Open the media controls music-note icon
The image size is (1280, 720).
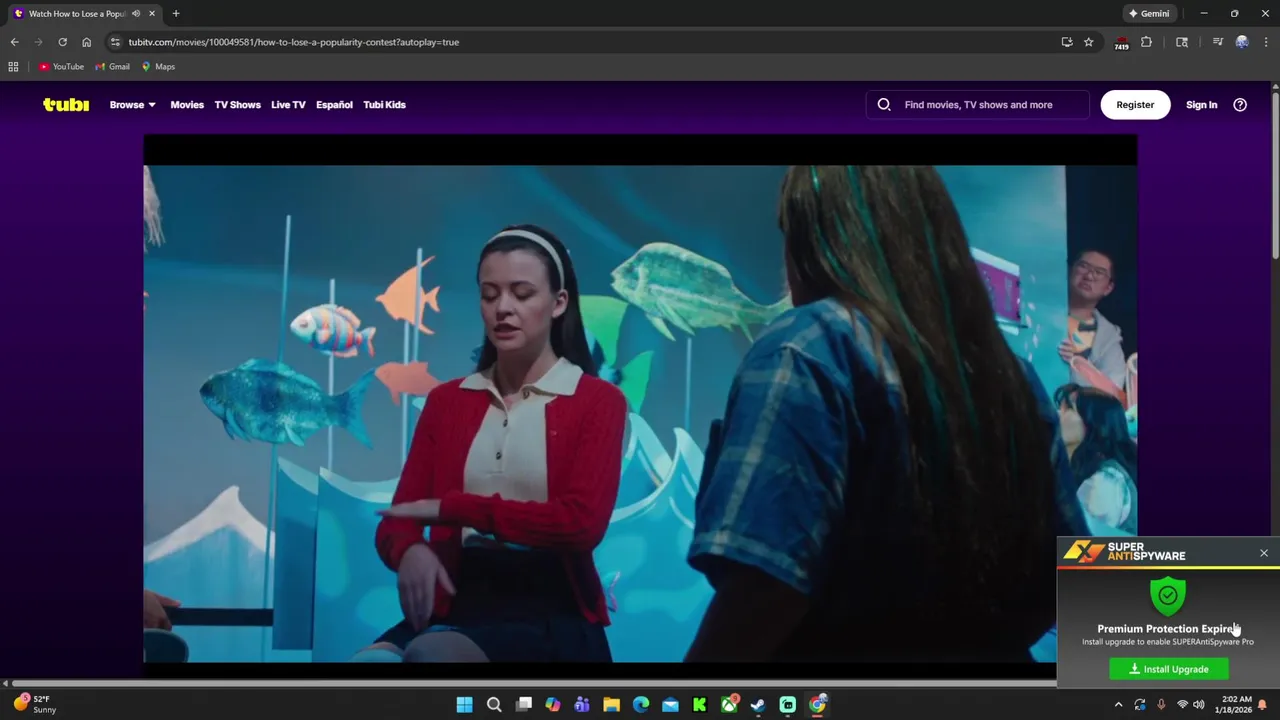coord(1217,42)
